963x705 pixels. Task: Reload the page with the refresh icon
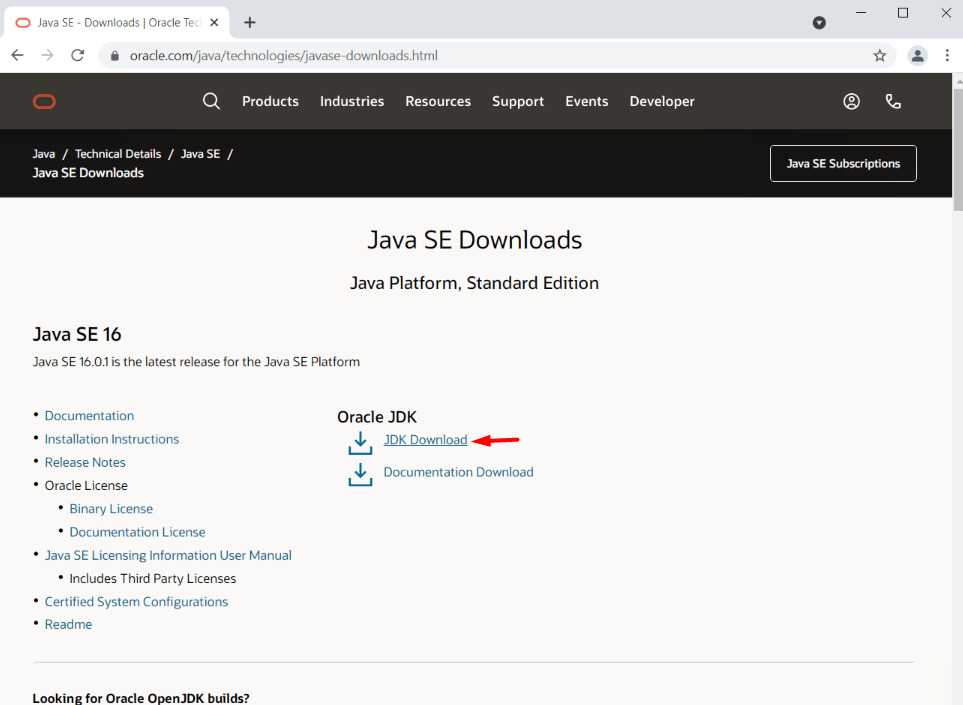pos(77,55)
